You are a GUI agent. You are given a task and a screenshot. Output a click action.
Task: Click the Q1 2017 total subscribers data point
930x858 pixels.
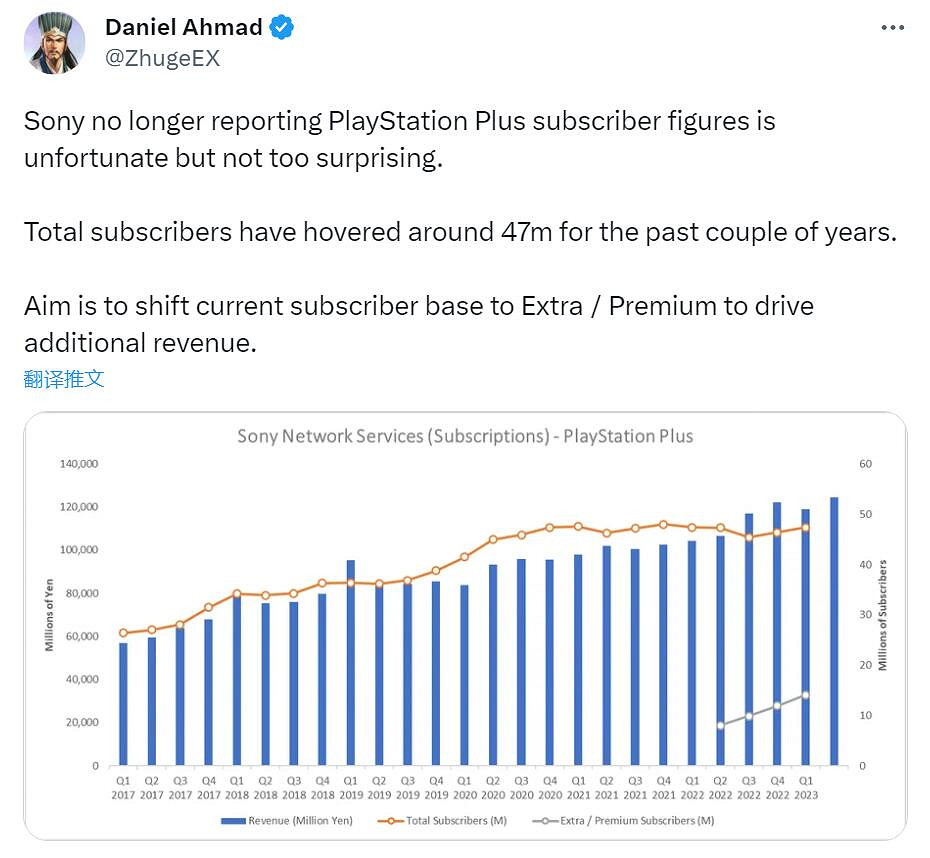123,633
